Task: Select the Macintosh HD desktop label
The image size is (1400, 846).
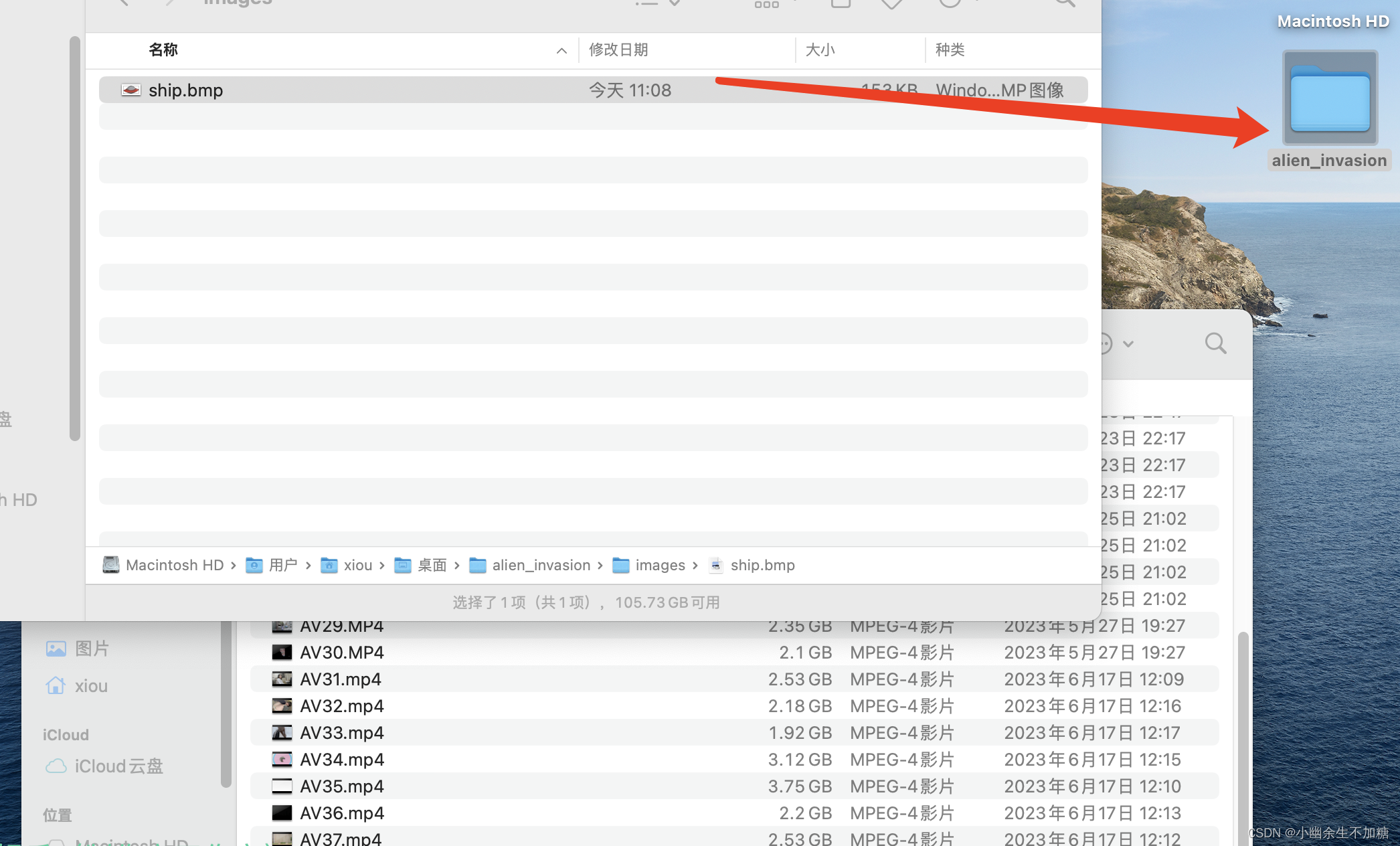Action: pos(1333,21)
